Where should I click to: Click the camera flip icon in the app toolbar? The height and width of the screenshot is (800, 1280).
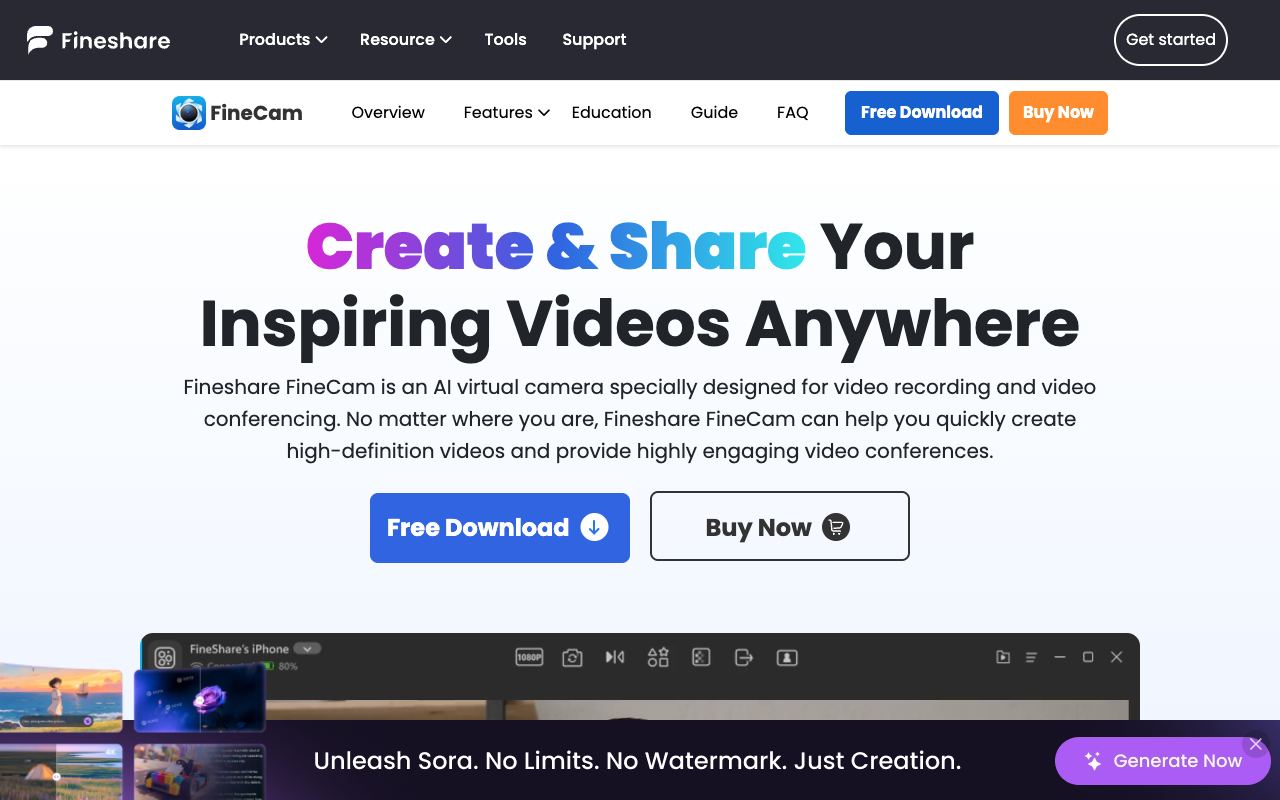(572, 657)
